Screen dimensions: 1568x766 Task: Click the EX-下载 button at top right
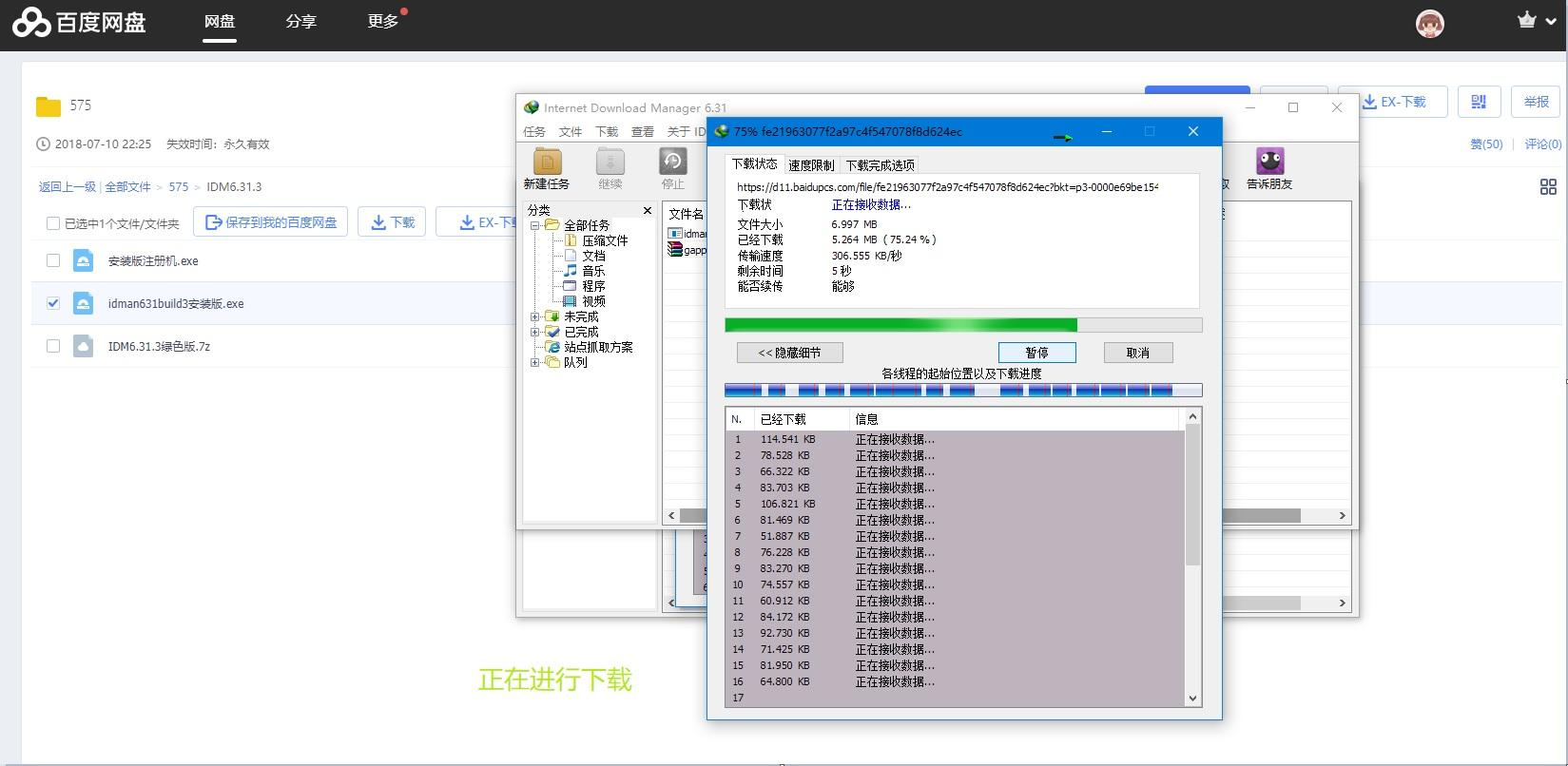pos(1393,102)
